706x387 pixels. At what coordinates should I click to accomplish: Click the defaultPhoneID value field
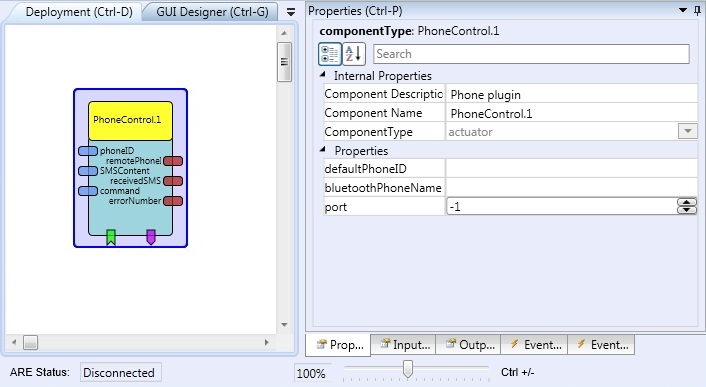coord(572,168)
